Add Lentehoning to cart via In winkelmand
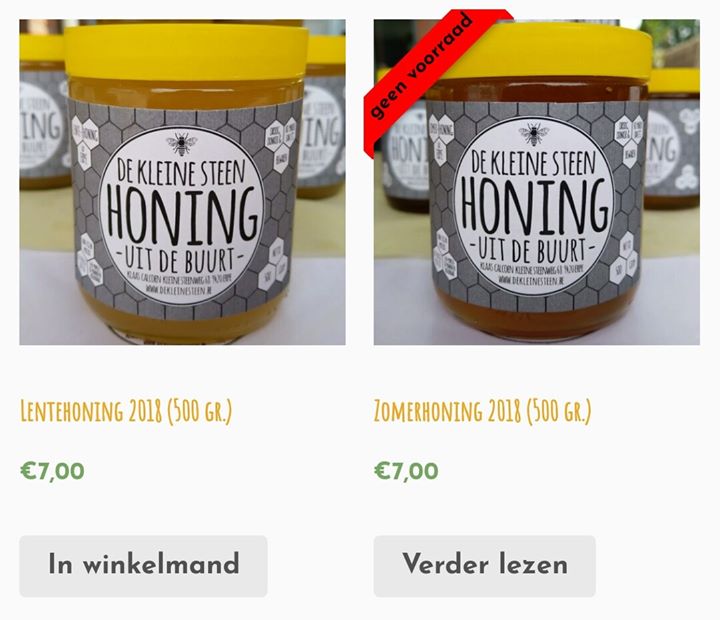This screenshot has height=620, width=720. click(143, 566)
